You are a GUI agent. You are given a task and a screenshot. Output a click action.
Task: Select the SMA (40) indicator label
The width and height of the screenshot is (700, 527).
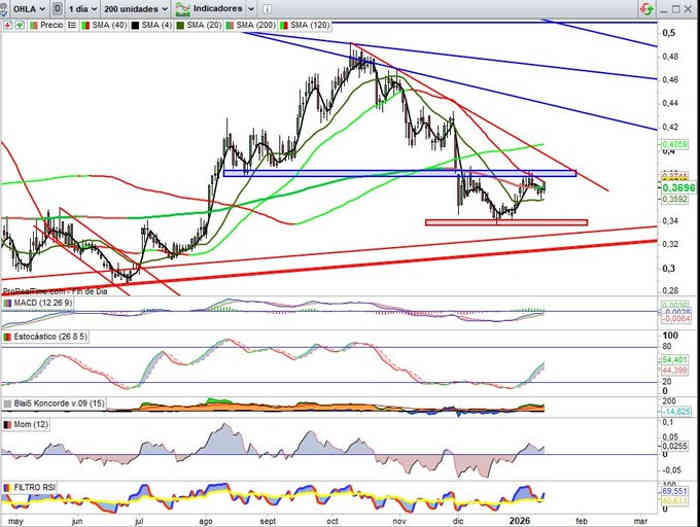(109, 24)
